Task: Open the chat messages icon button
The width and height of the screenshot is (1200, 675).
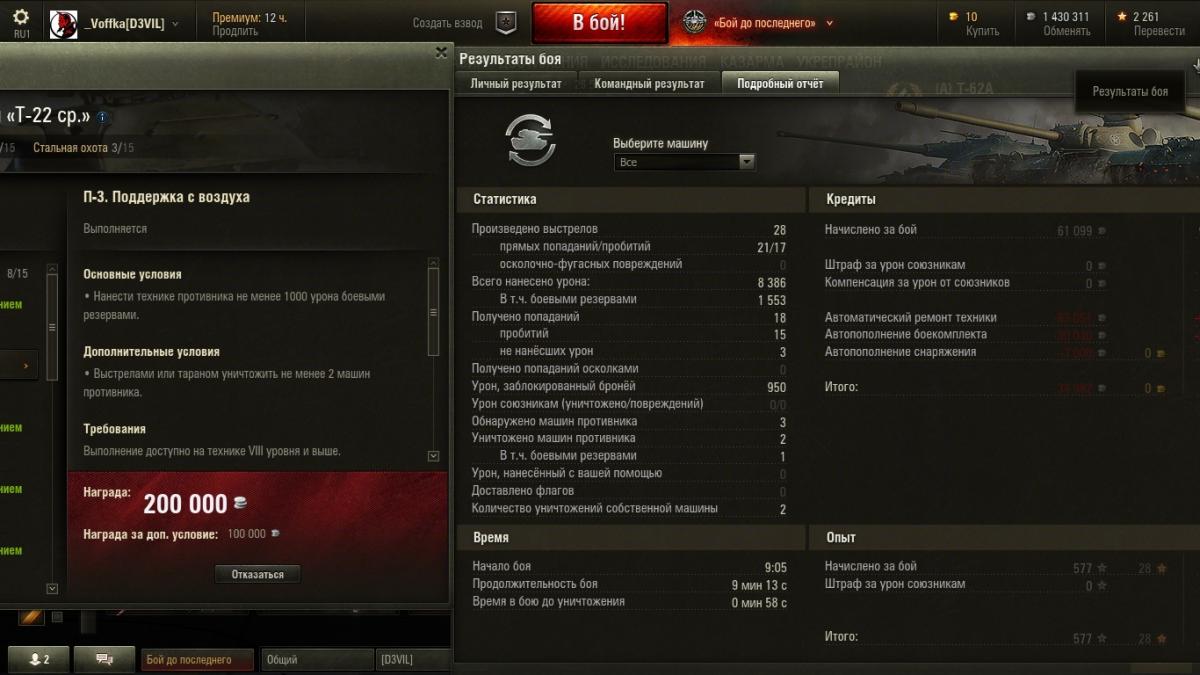Action: [103, 659]
